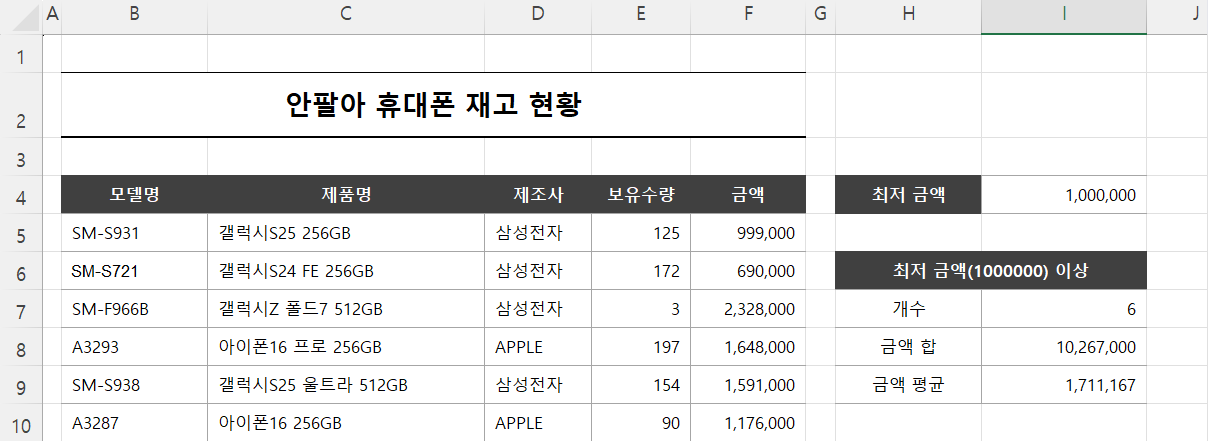Click the 최저 금액(1000000) 이상 header cell
Viewport: 1208px width, 441px height.
click(x=991, y=271)
